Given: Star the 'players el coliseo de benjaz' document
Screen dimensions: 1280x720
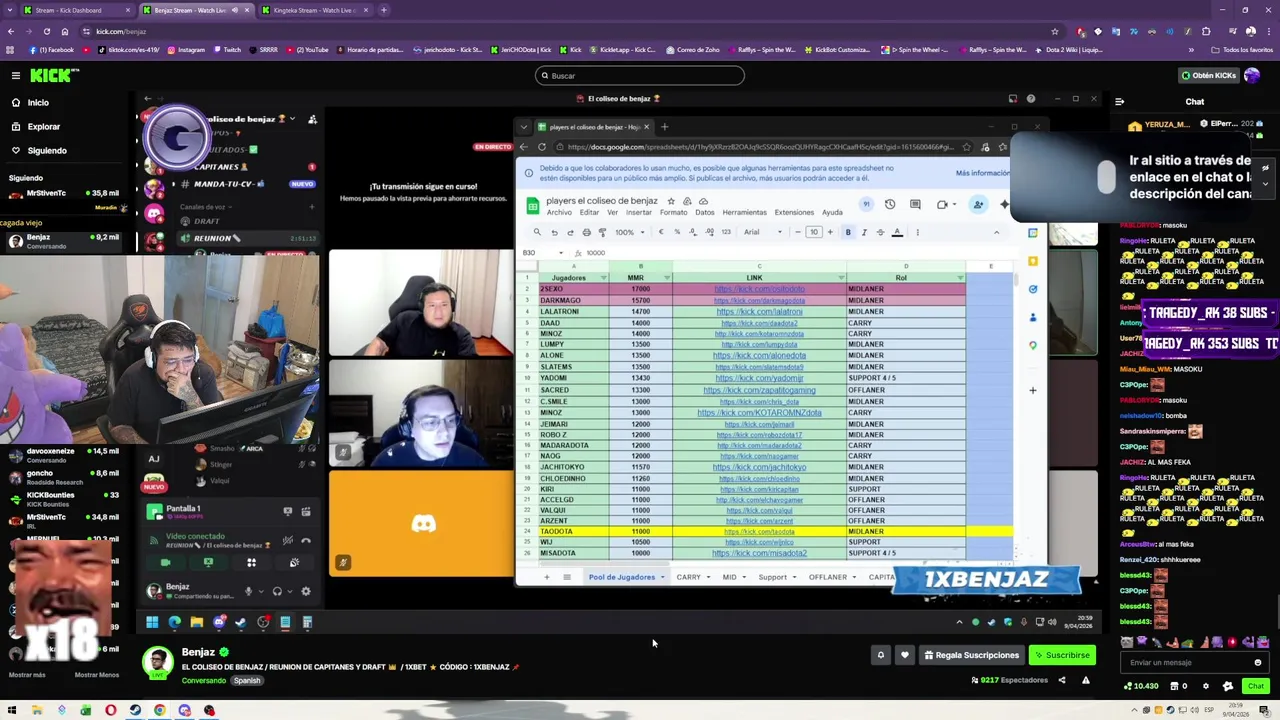Looking at the screenshot, I should [671, 201].
